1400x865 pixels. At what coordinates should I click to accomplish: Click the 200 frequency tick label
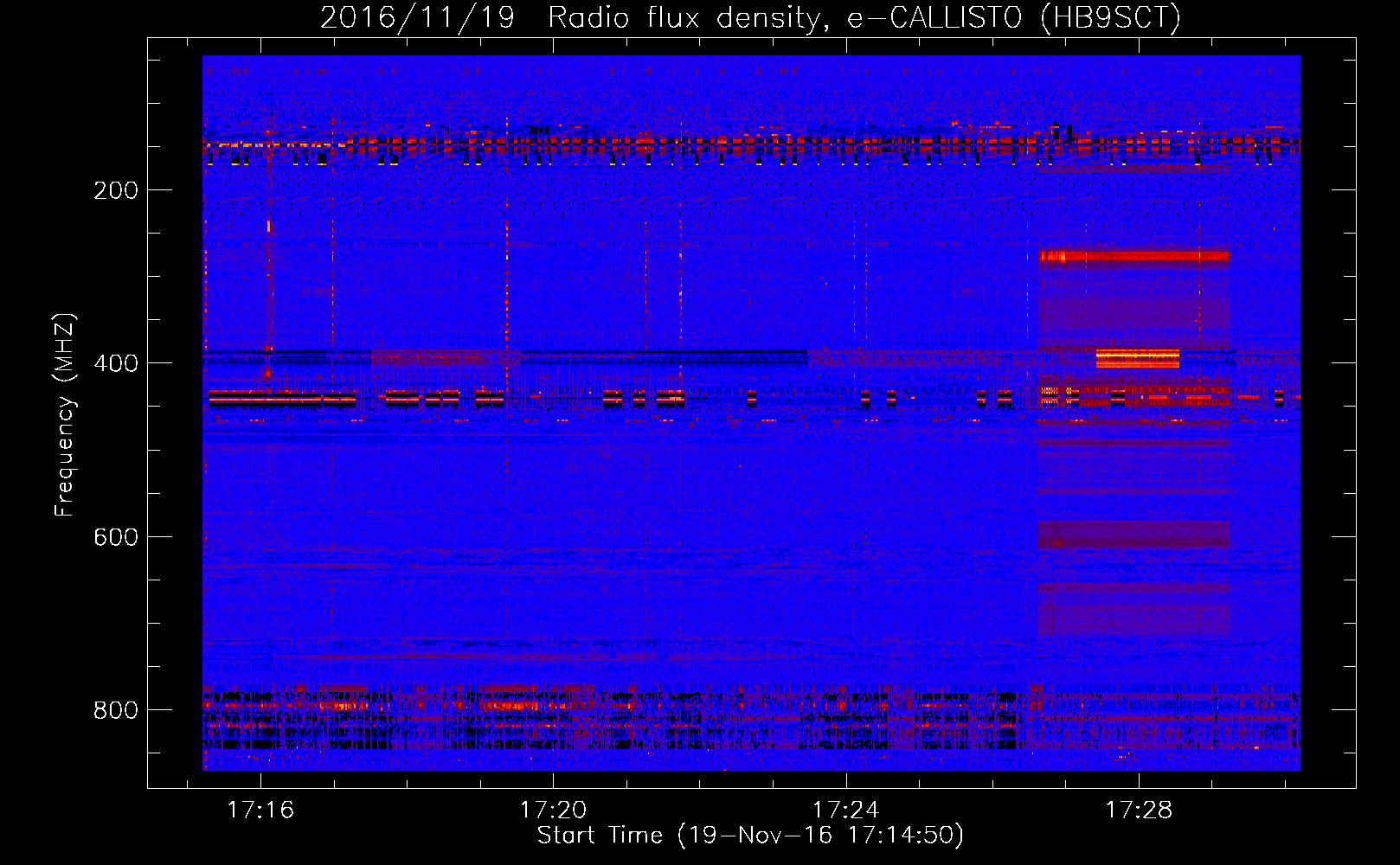point(115,190)
